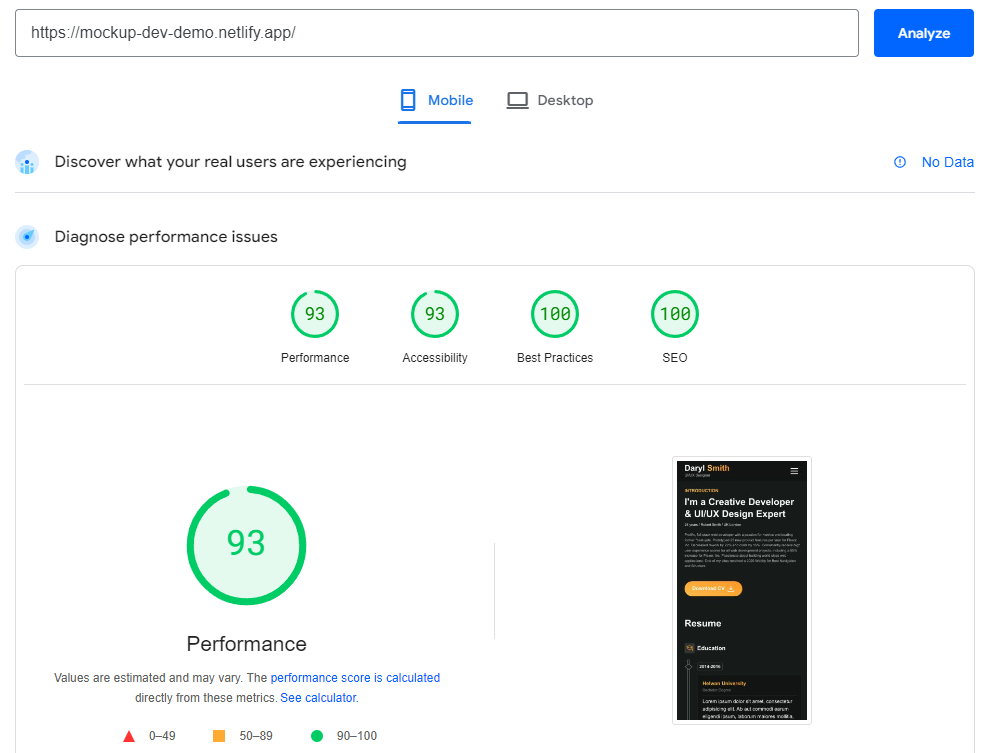Open the No Data link

(947, 162)
